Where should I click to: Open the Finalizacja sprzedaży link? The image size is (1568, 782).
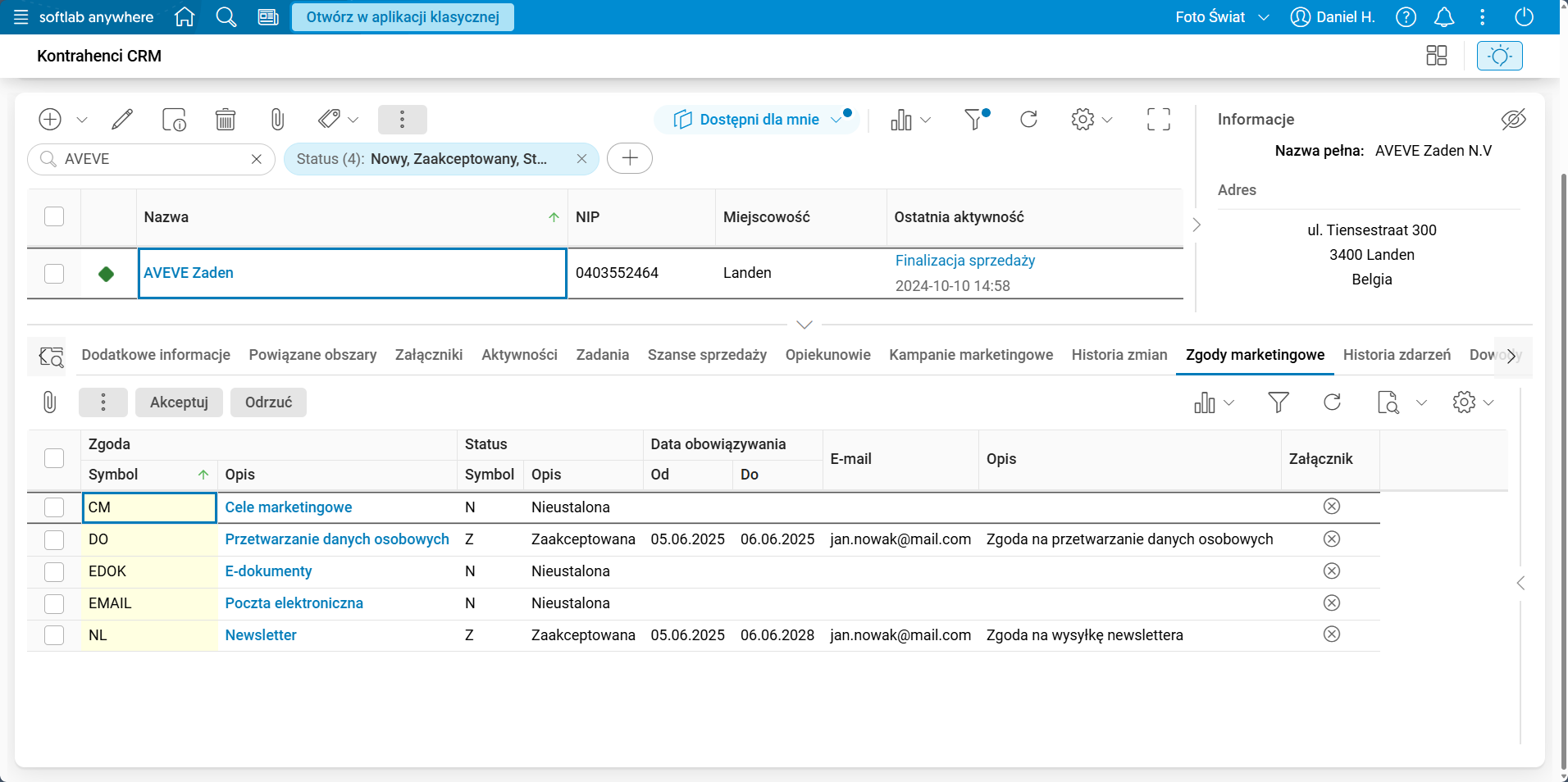click(964, 261)
